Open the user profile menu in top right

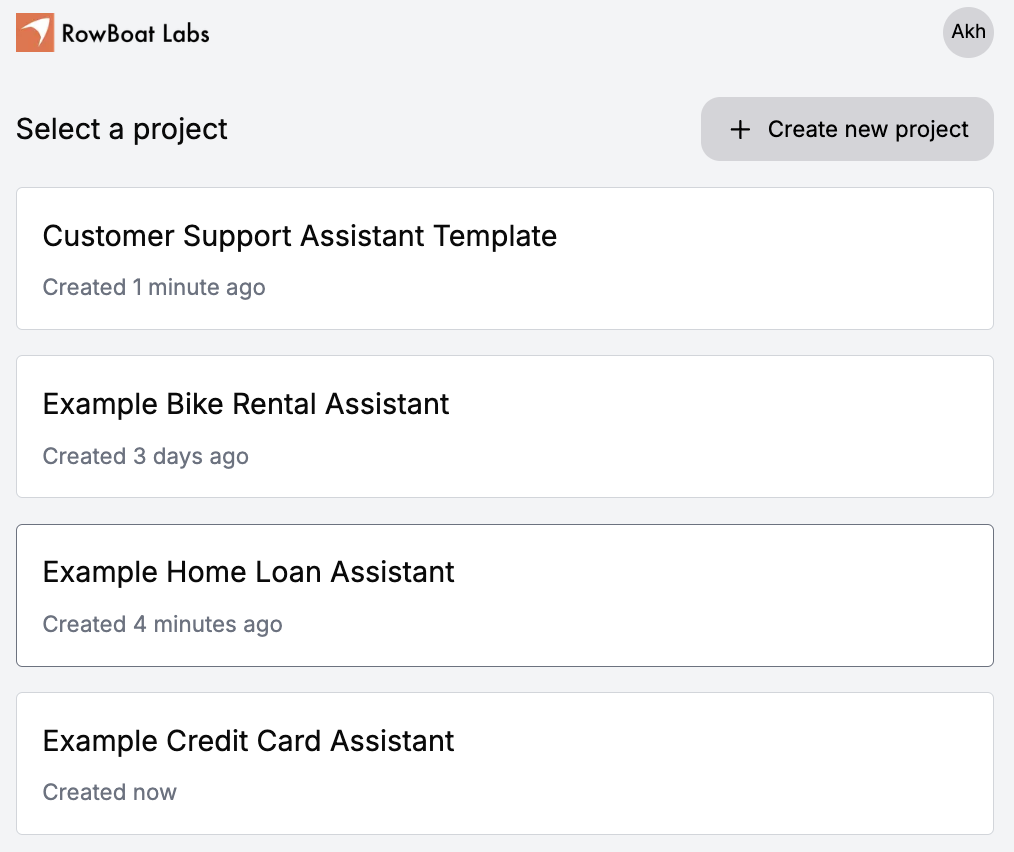(x=967, y=32)
